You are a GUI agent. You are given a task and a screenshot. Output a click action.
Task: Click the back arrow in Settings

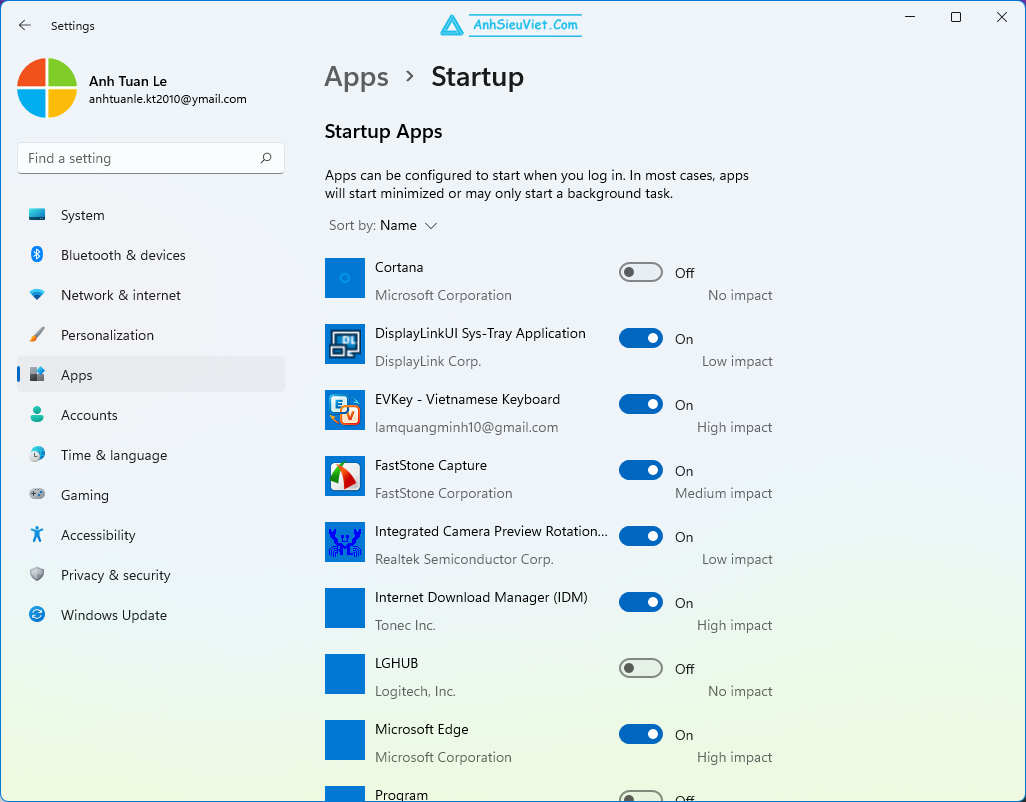click(25, 26)
